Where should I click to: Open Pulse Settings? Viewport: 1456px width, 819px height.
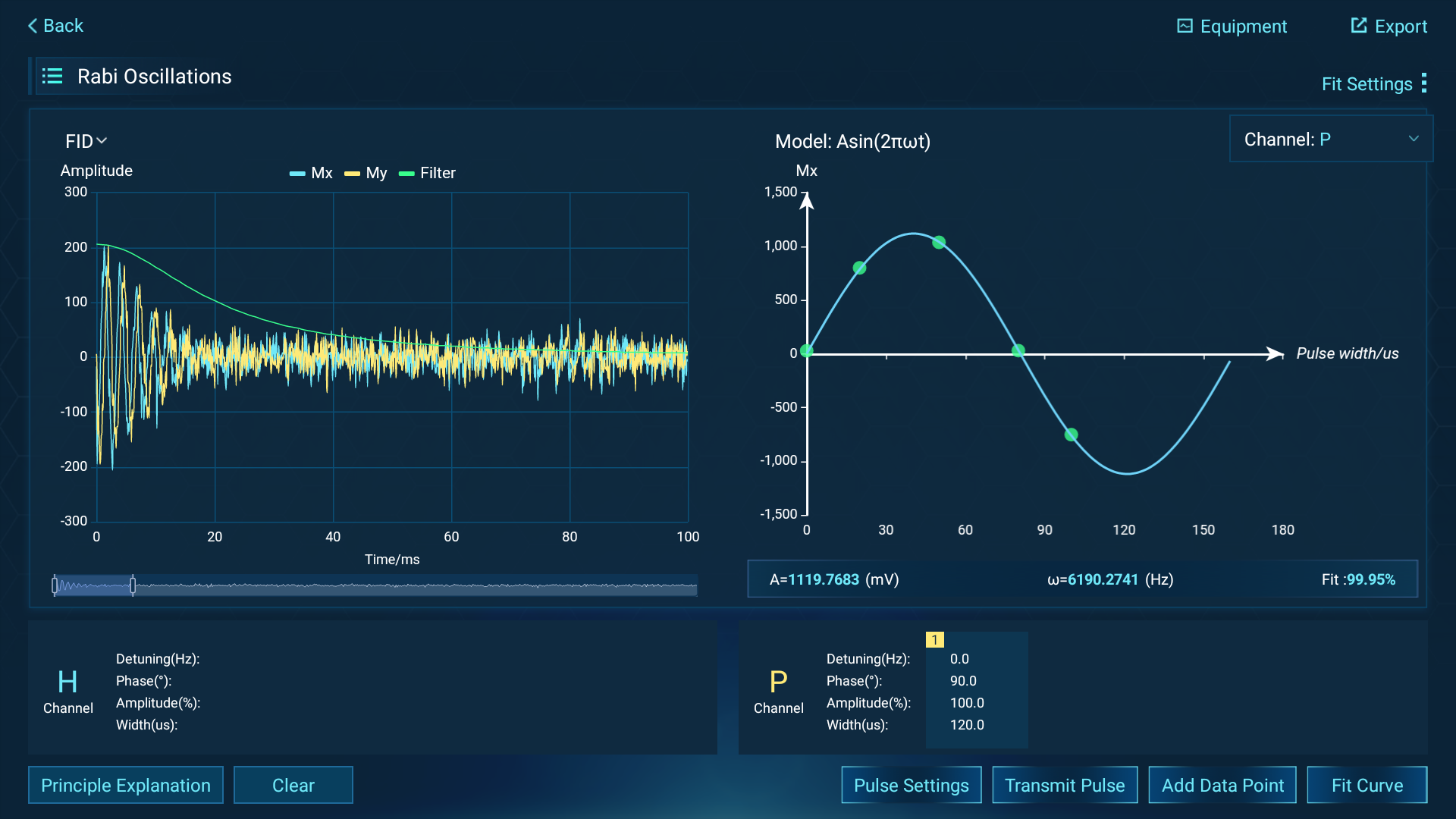[911, 785]
